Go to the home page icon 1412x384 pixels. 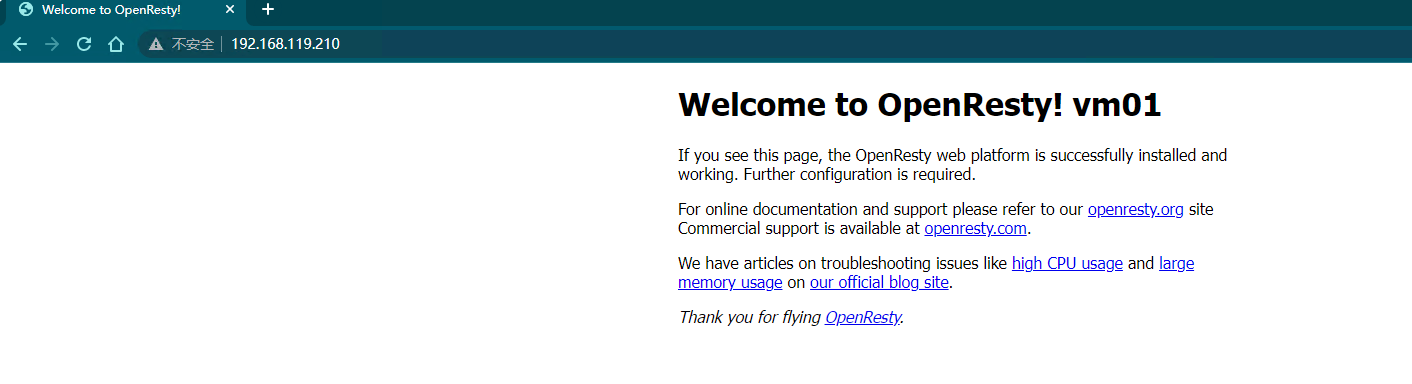116,44
